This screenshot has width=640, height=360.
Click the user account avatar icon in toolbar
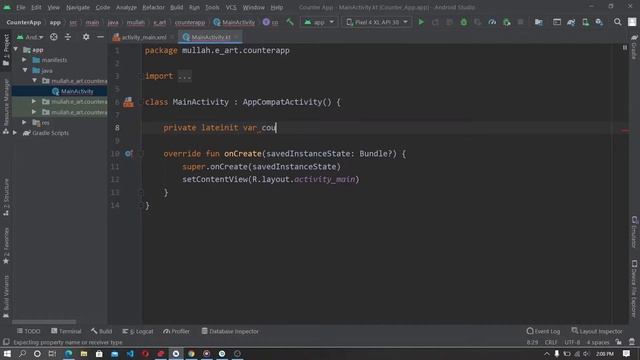632,22
